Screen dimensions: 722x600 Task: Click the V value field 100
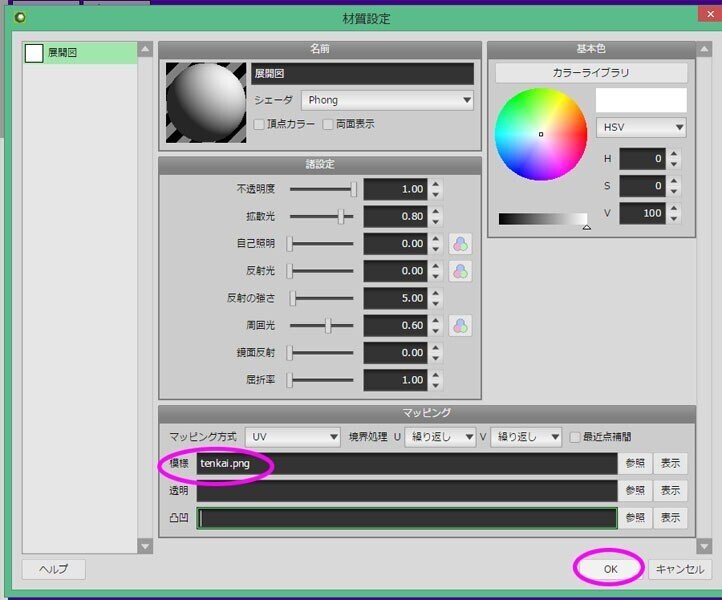pyautogui.click(x=642, y=213)
